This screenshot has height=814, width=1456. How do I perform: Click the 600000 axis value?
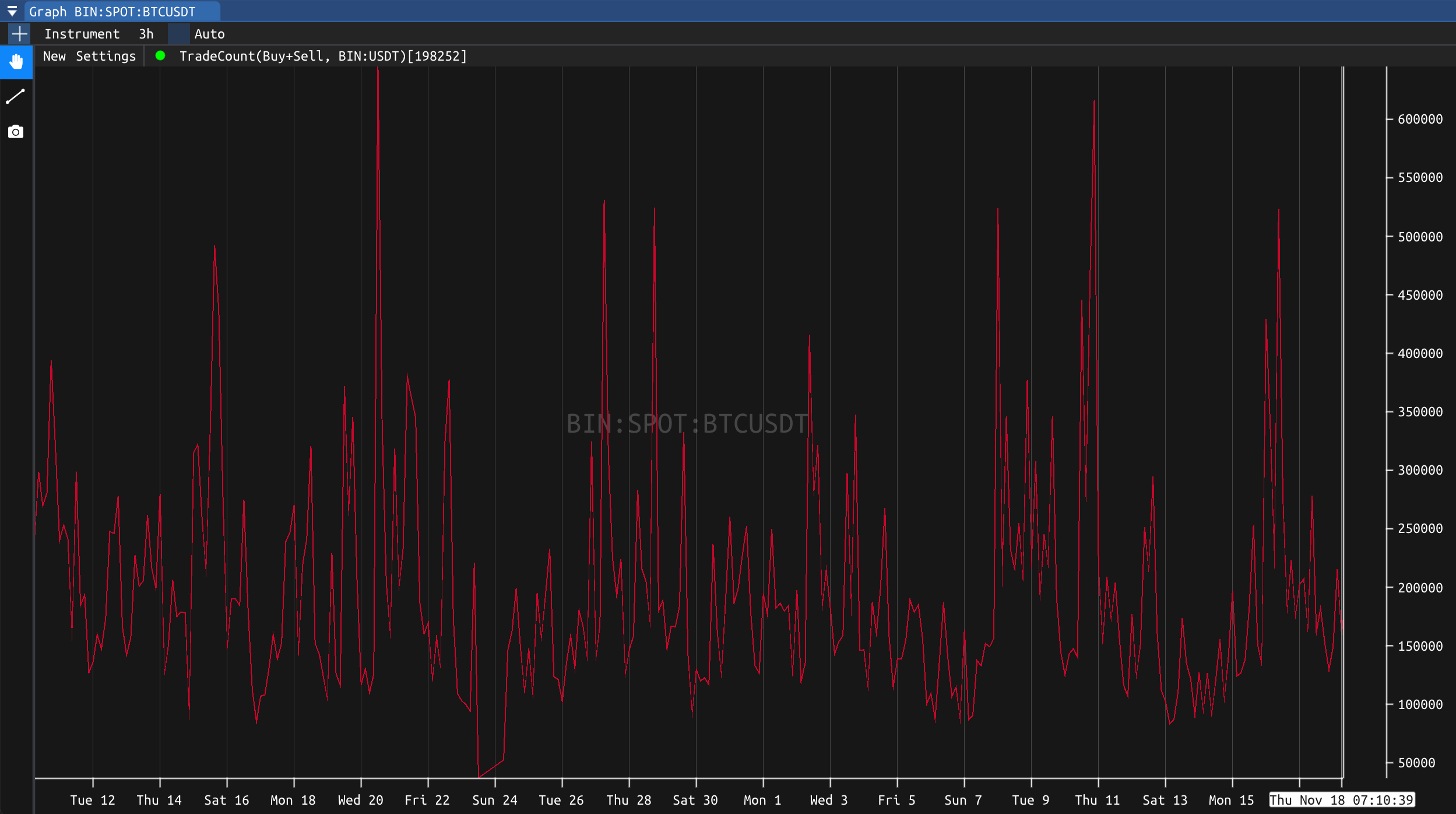[1420, 119]
